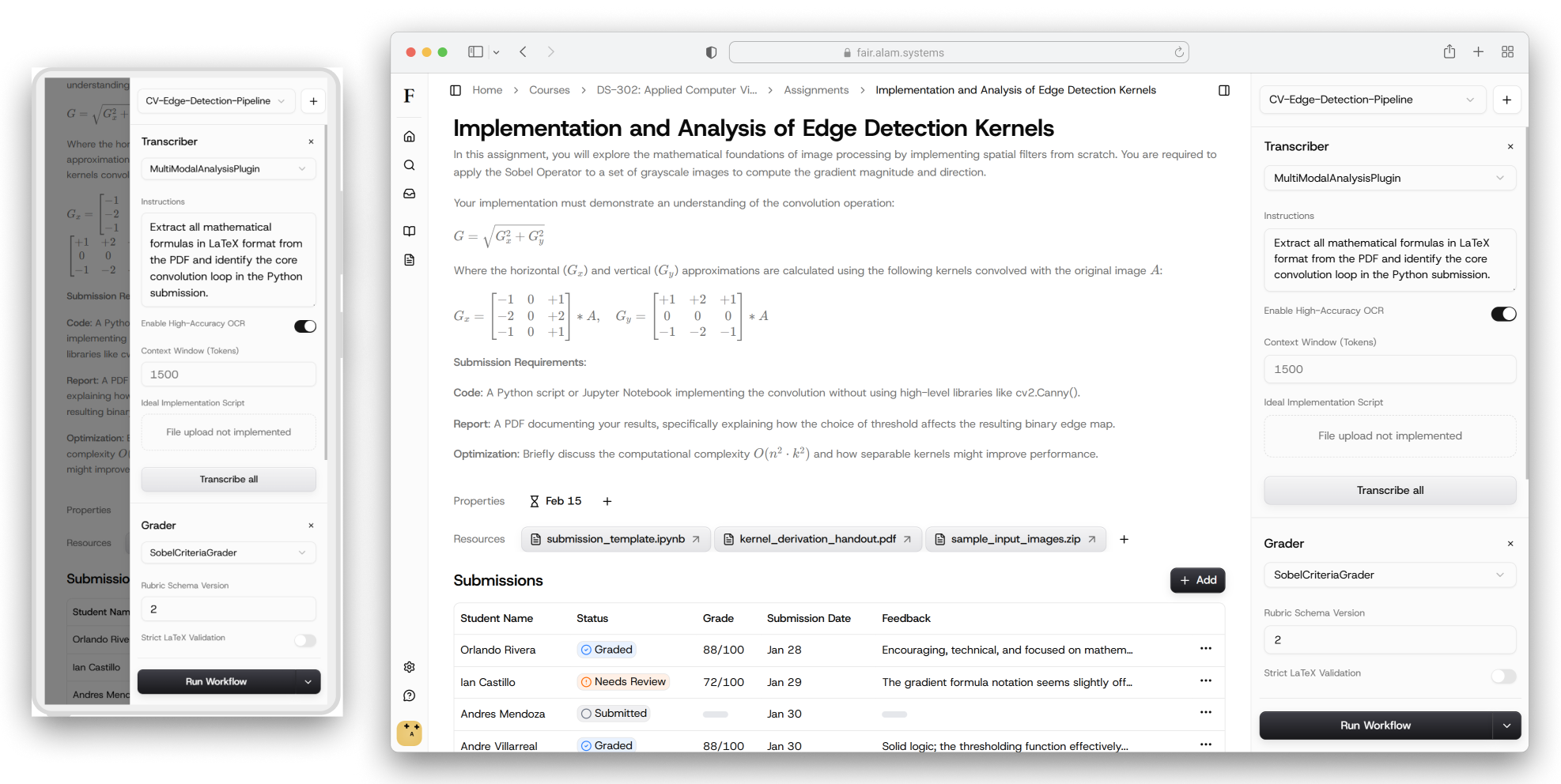The width and height of the screenshot is (1561, 784).
Task: Open the Home icon in left sidebar
Action: coord(409,137)
